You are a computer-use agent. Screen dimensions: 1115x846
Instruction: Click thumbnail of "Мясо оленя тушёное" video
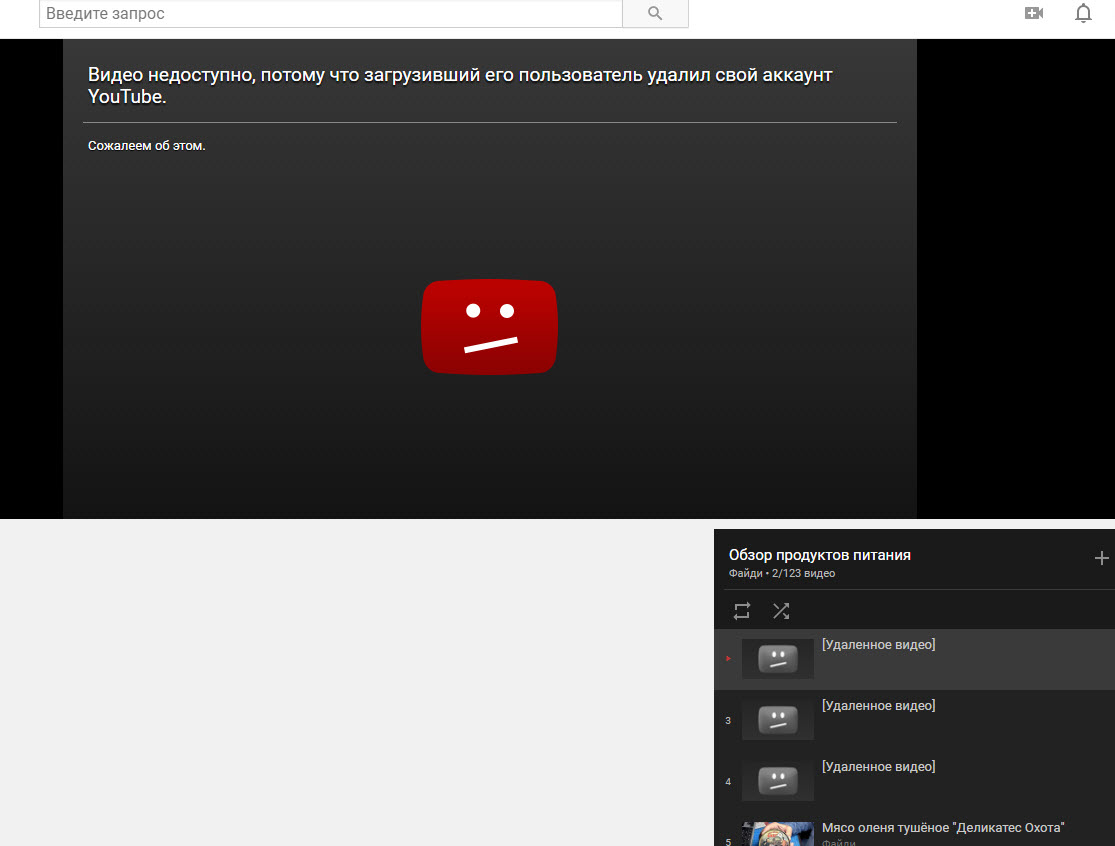click(x=778, y=834)
